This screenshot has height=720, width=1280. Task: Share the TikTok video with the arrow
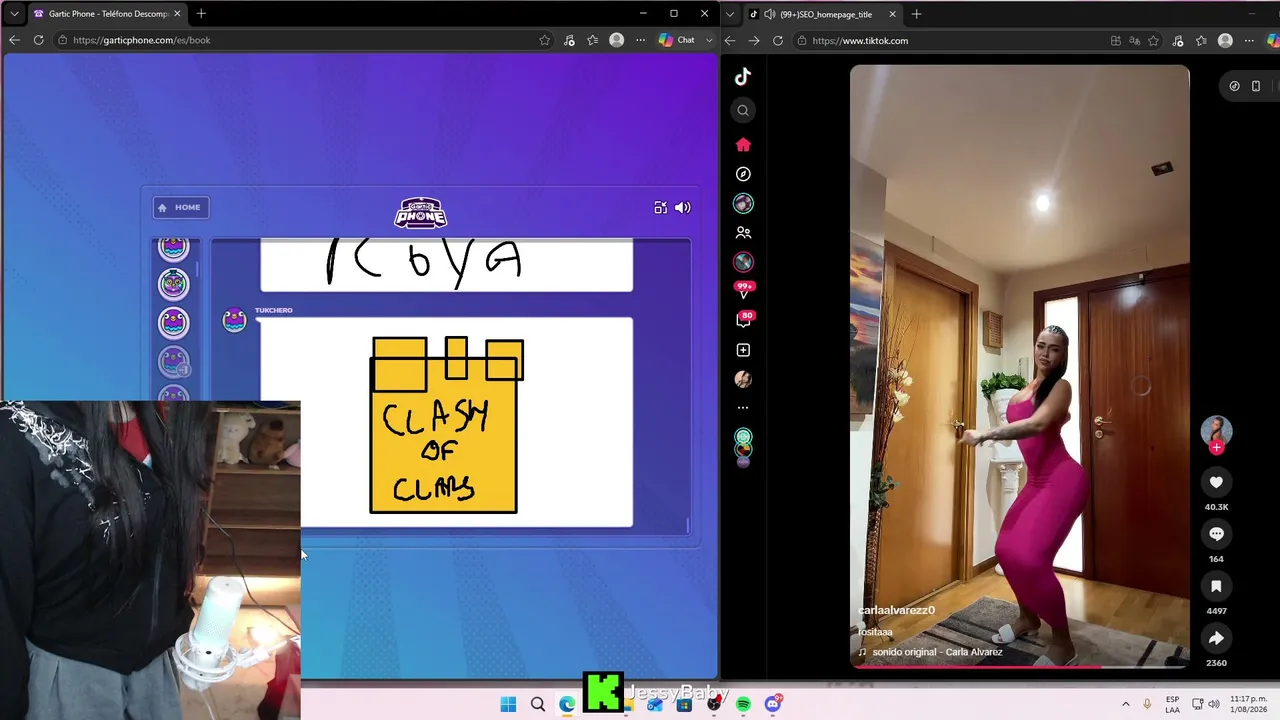point(1216,638)
